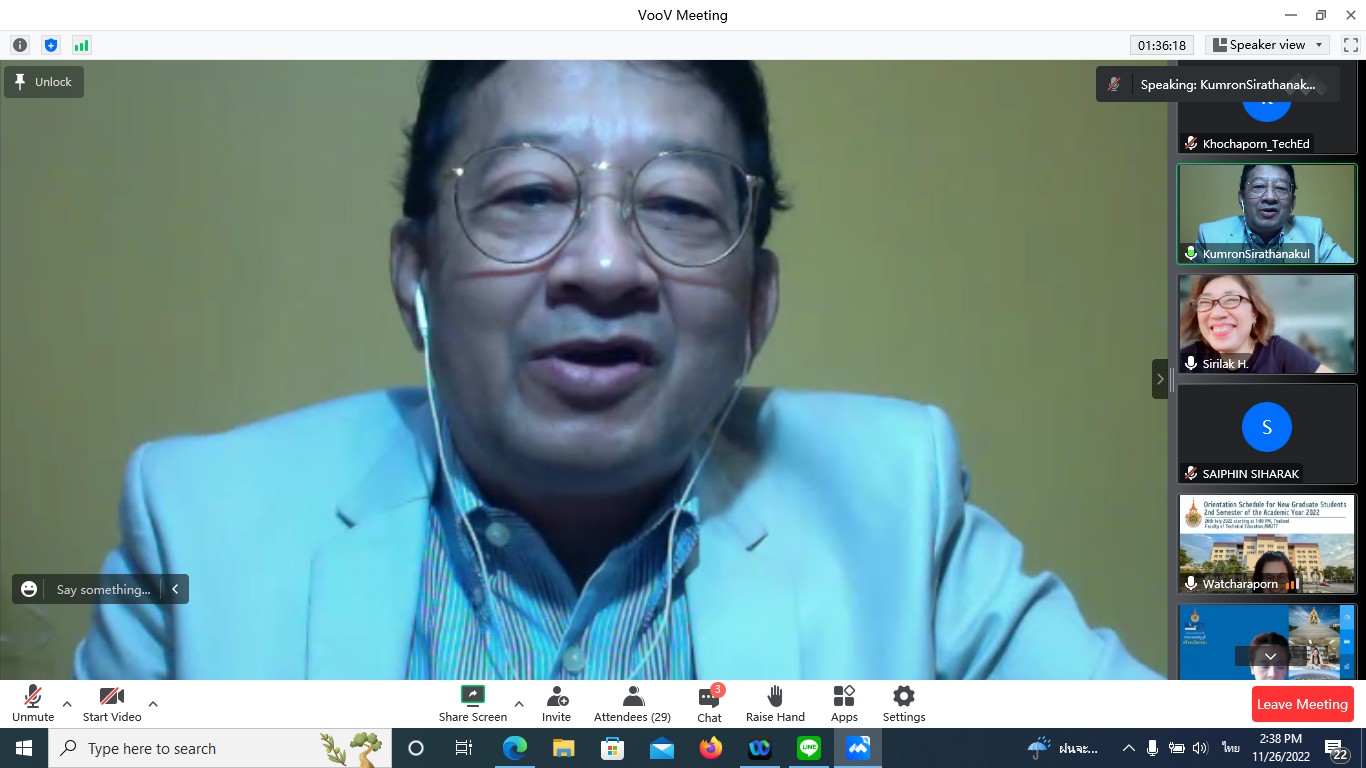1366x768 pixels.
Task: Click the VooV Meeting taskbar icon
Action: [x=857, y=748]
